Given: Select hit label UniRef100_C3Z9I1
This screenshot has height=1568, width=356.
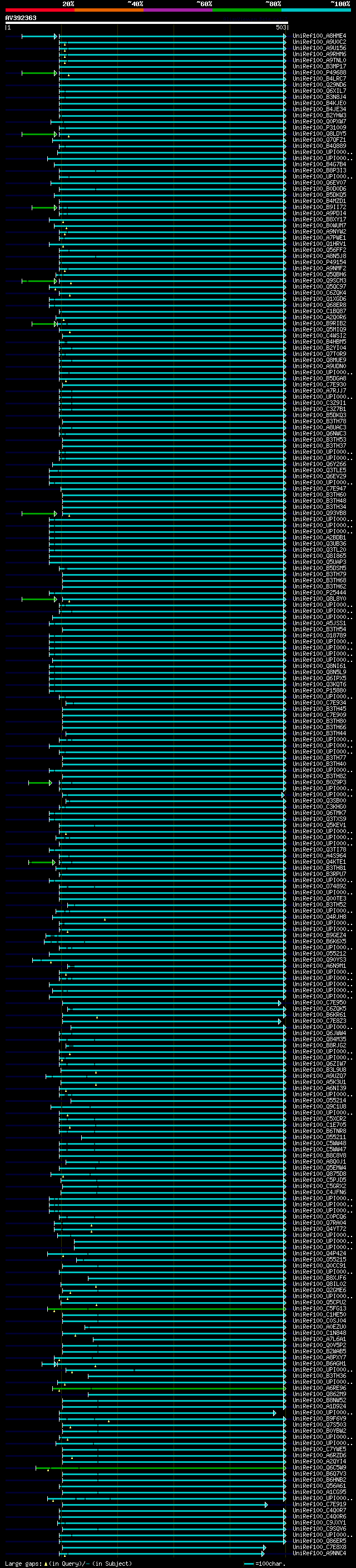Looking at the screenshot, I should click(x=319, y=403).
